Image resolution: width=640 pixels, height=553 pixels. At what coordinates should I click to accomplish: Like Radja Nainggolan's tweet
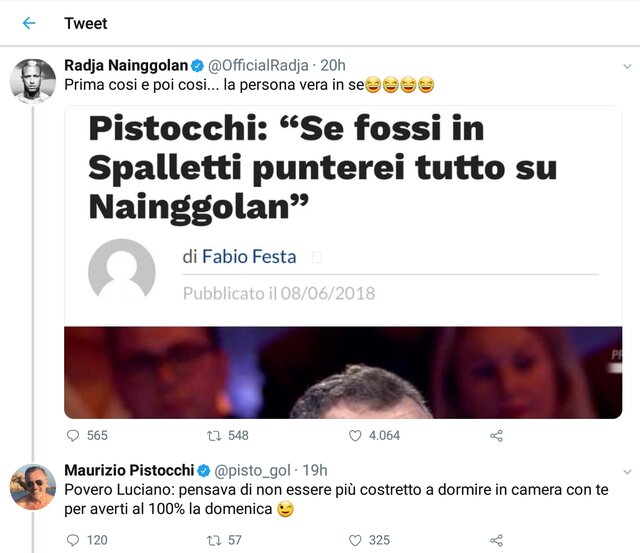[x=355, y=435]
